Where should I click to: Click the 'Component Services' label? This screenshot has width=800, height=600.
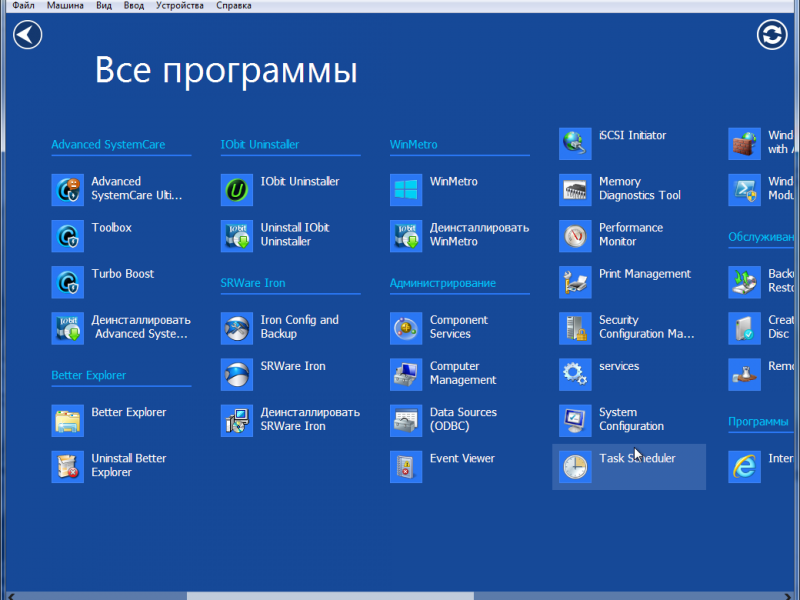[459, 327]
